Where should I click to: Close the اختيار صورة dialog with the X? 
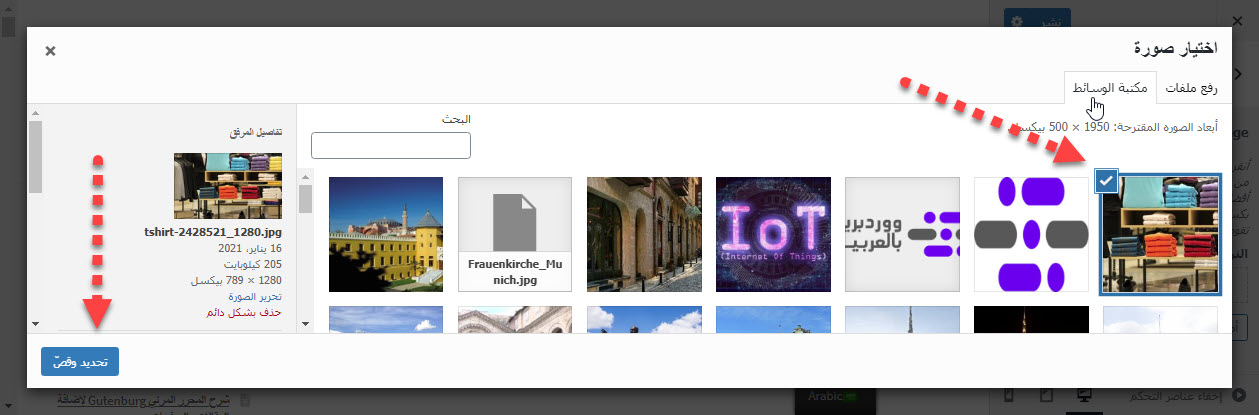coord(51,51)
